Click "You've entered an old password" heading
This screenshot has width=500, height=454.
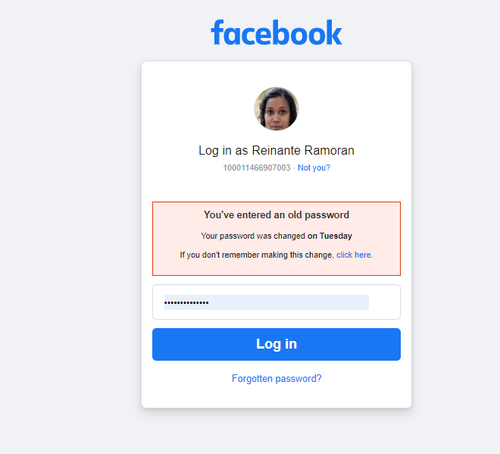tap(276, 215)
